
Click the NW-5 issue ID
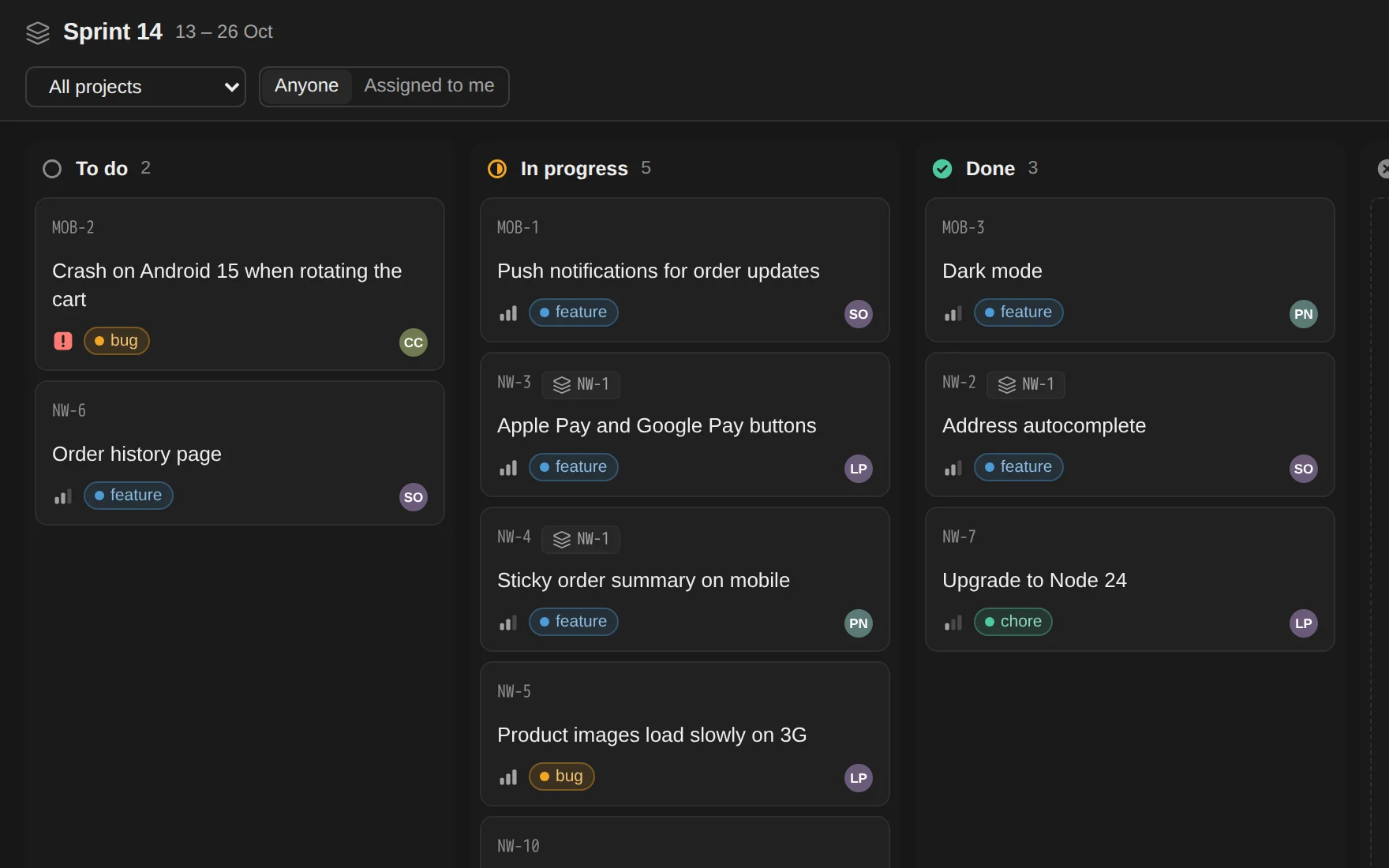click(x=514, y=691)
